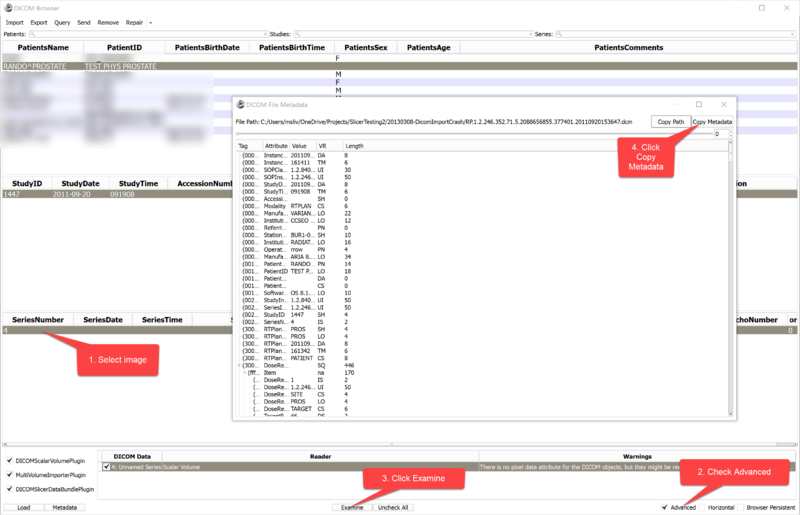Open the Remove menu
The height and width of the screenshot is (515, 800).
108,22
